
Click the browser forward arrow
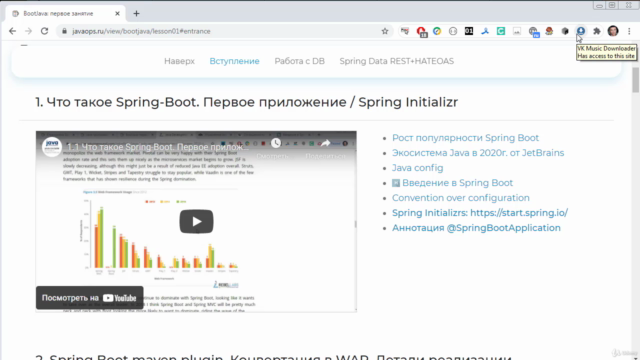pos(28,31)
